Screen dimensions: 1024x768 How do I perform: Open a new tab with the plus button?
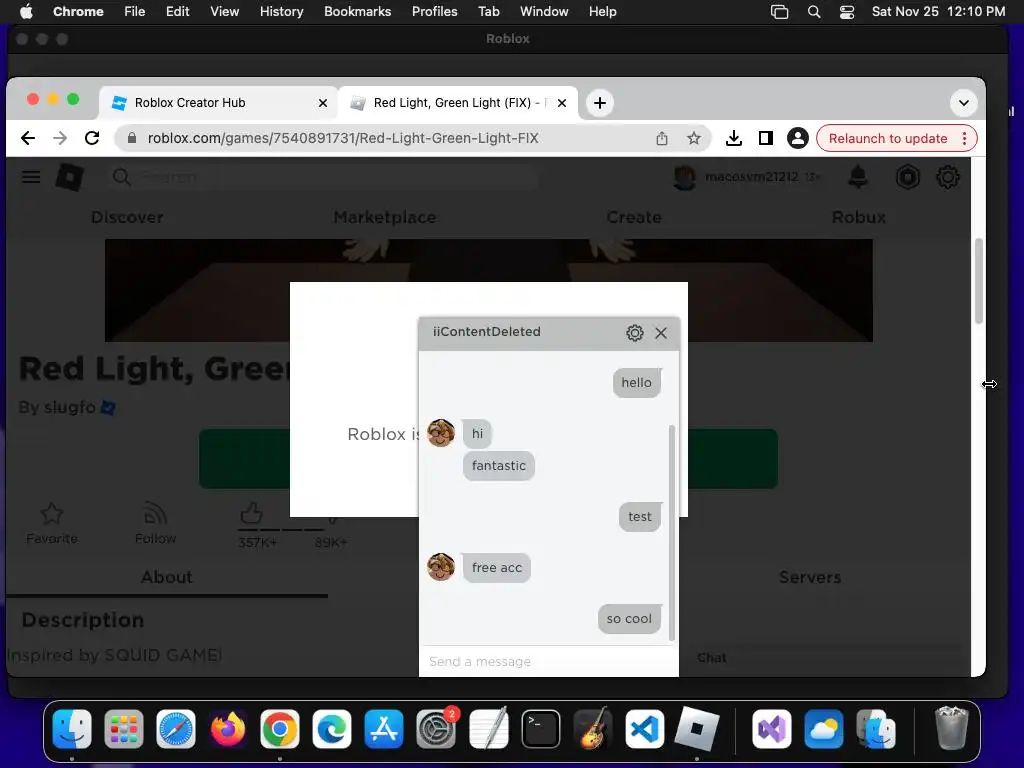pos(600,103)
